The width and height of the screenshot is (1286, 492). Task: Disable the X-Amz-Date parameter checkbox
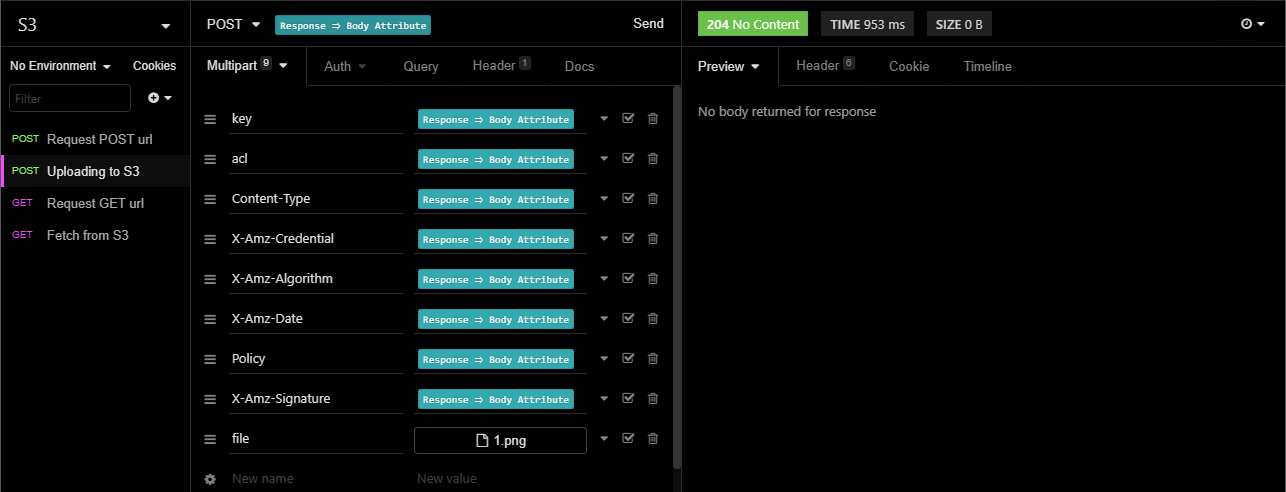(x=628, y=318)
